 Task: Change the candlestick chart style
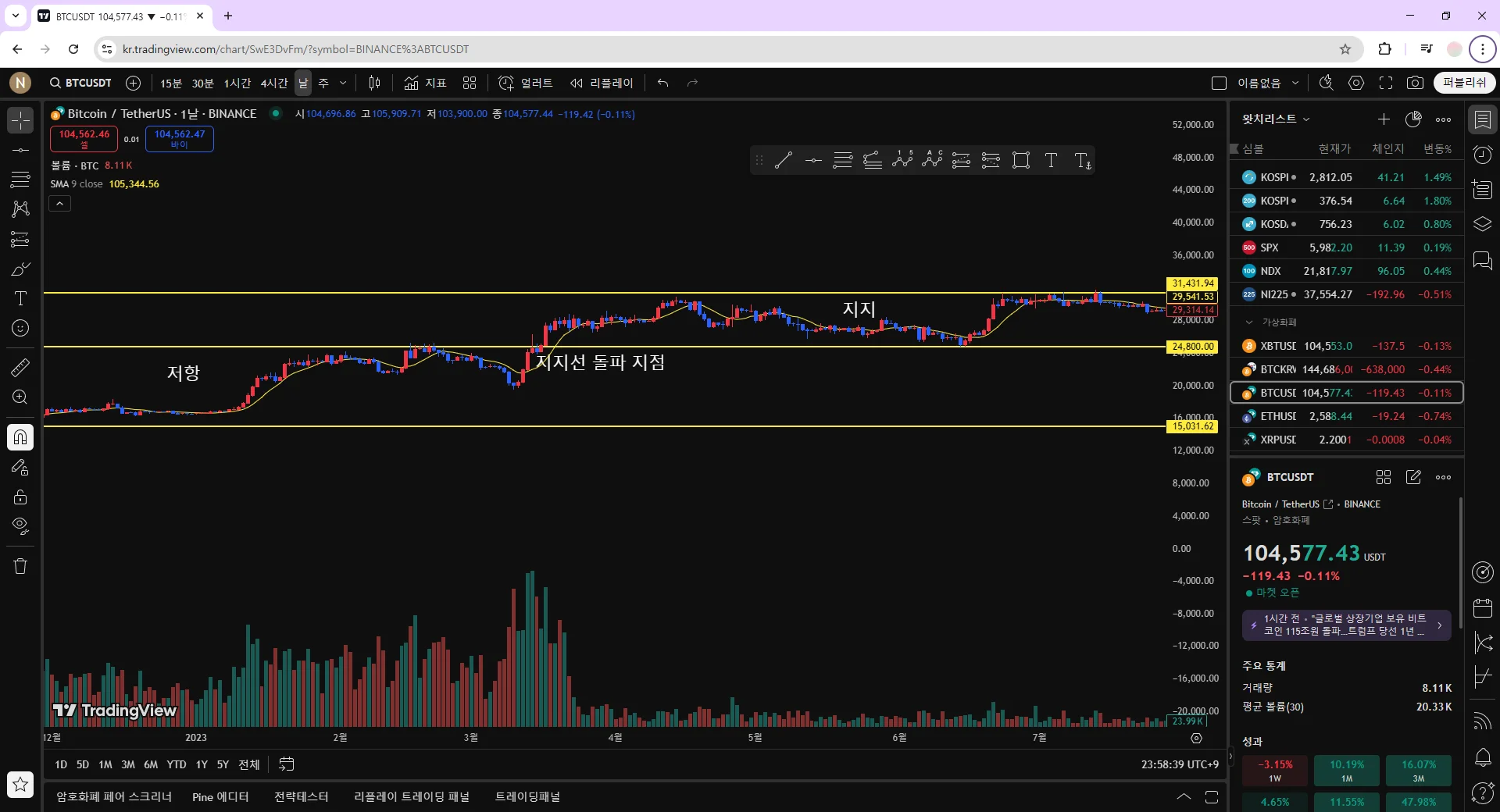pyautogui.click(x=375, y=83)
